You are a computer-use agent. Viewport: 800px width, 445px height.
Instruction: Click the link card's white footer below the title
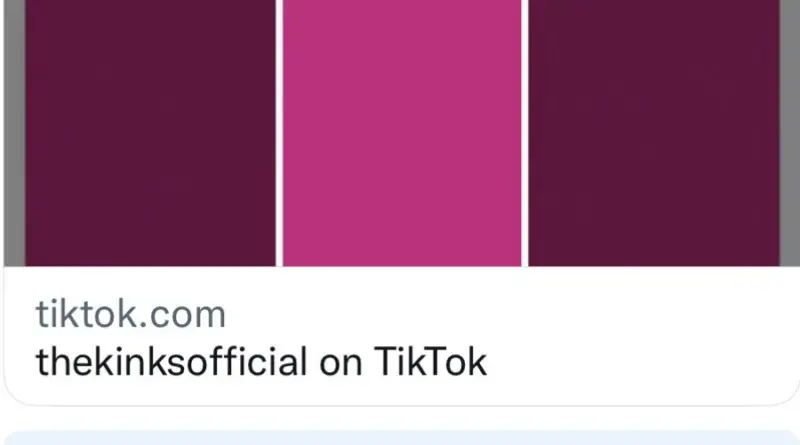coord(401,392)
